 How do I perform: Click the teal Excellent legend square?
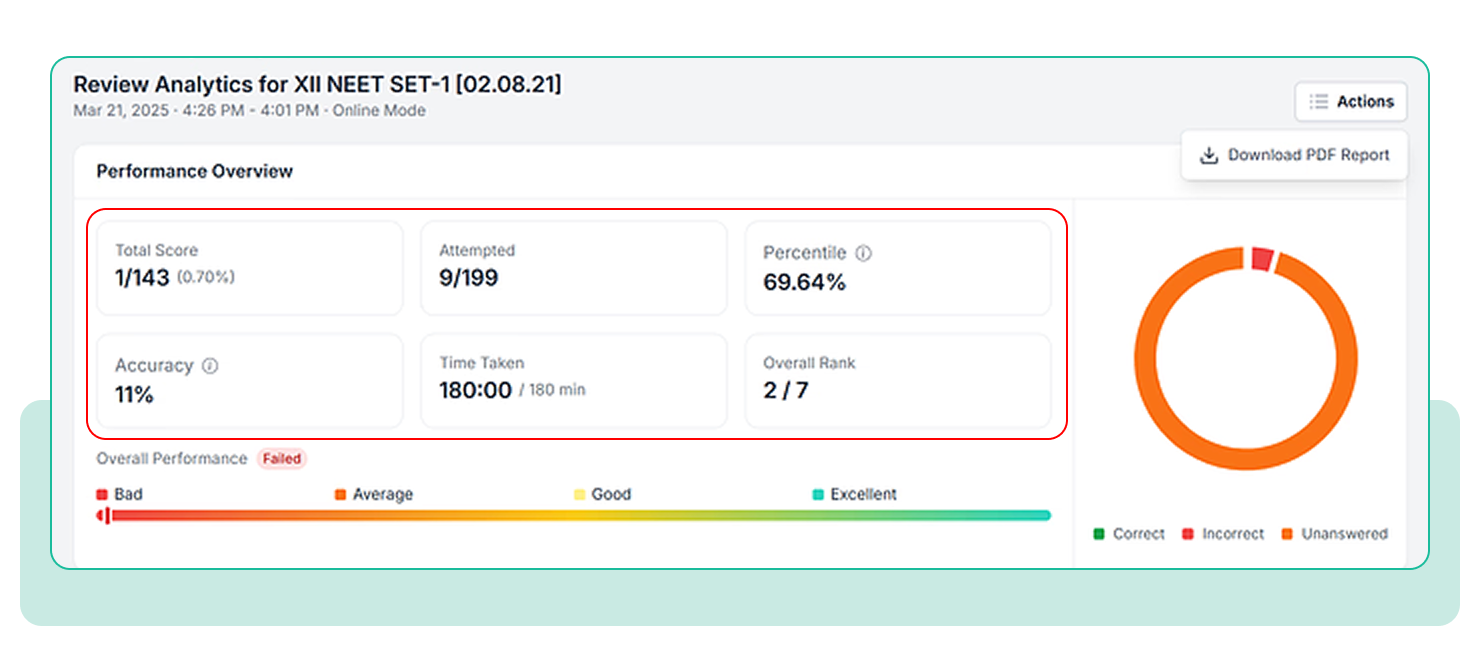[x=818, y=495]
